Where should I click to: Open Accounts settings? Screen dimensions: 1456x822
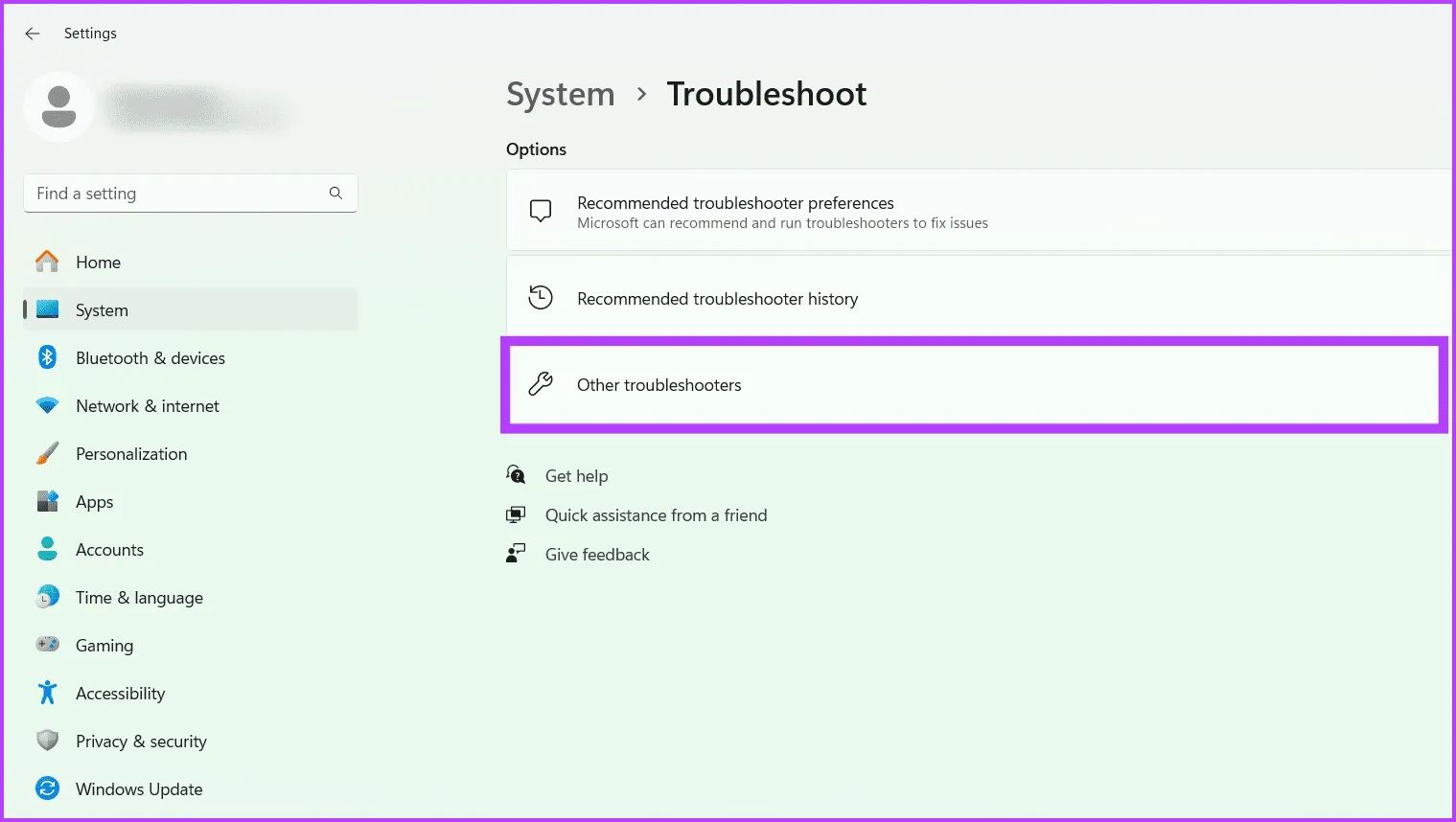tap(109, 550)
